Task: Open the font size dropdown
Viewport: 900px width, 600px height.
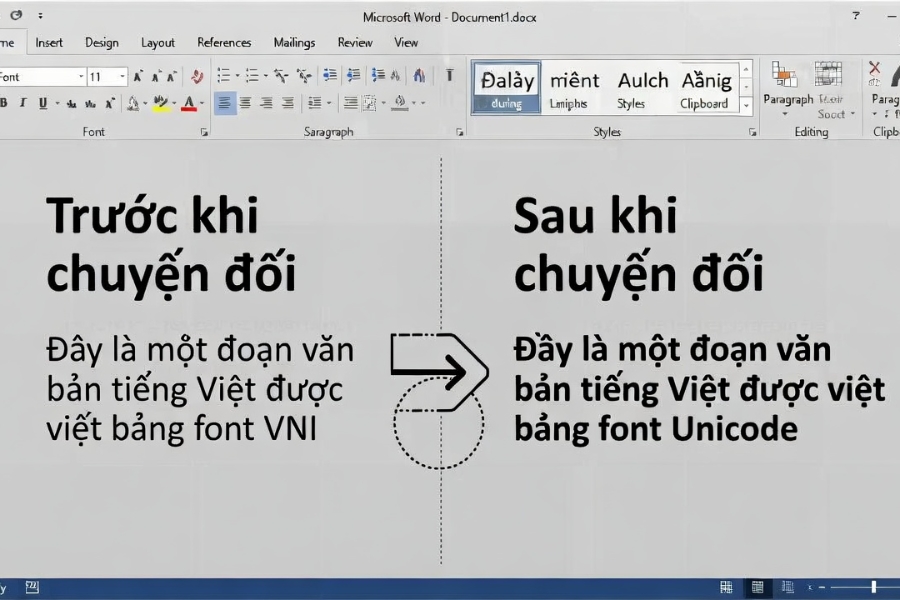Action: pos(123,77)
